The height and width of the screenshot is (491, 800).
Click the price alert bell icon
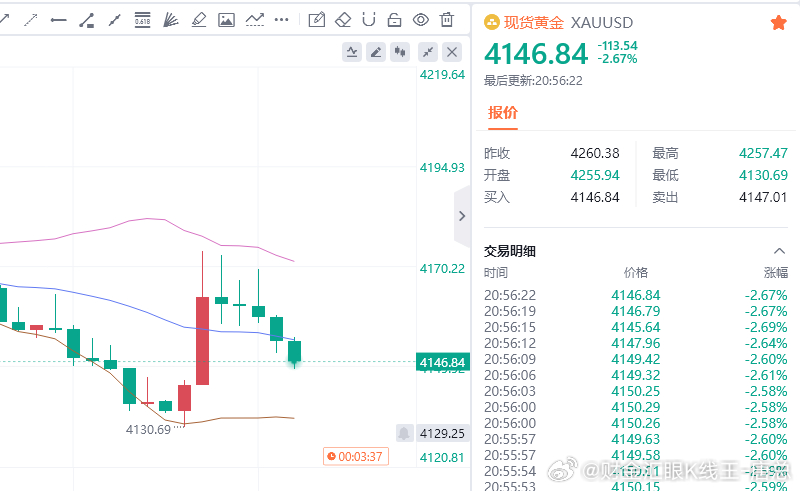404,433
